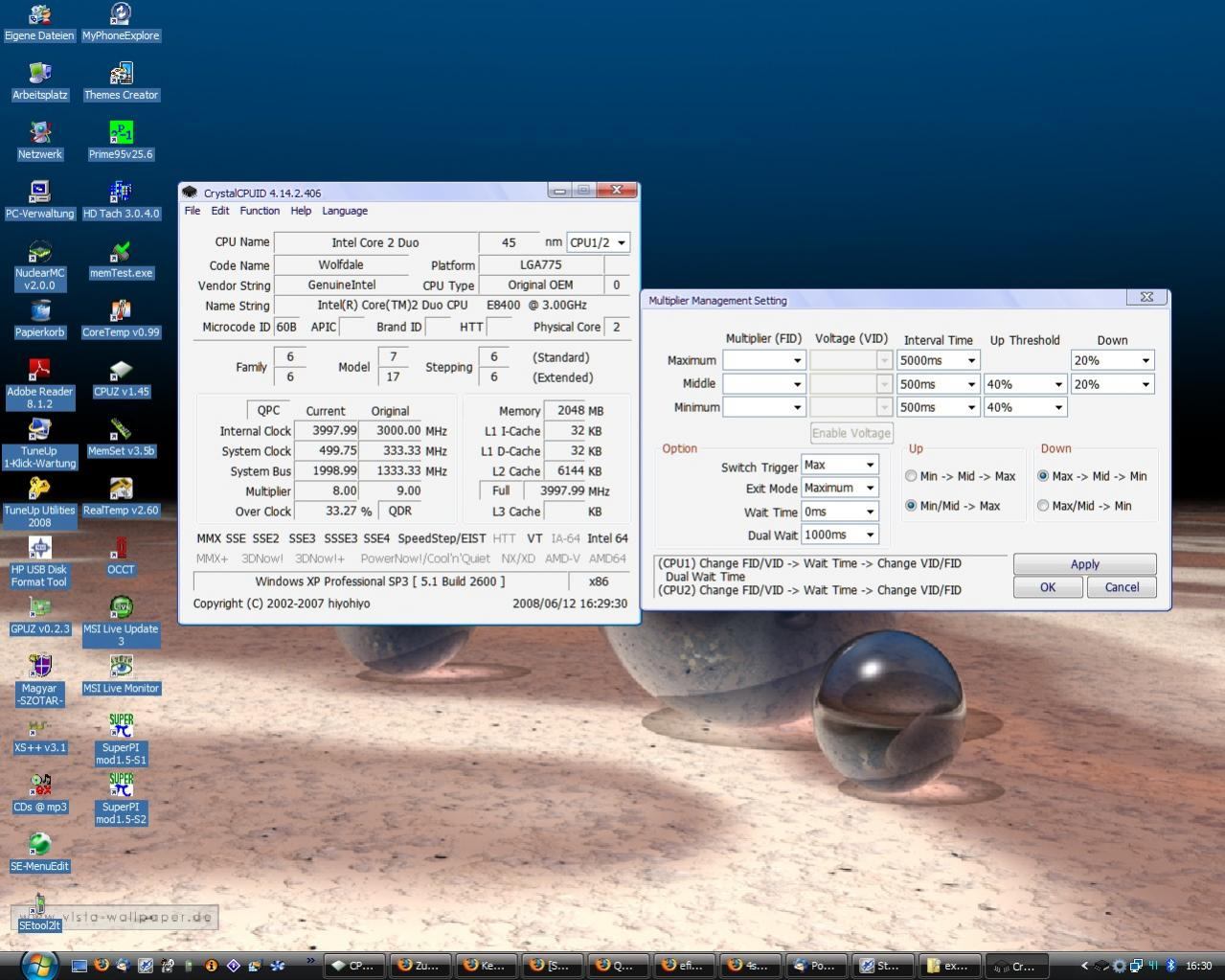
Task: Click the Full cache button
Action: 501,490
